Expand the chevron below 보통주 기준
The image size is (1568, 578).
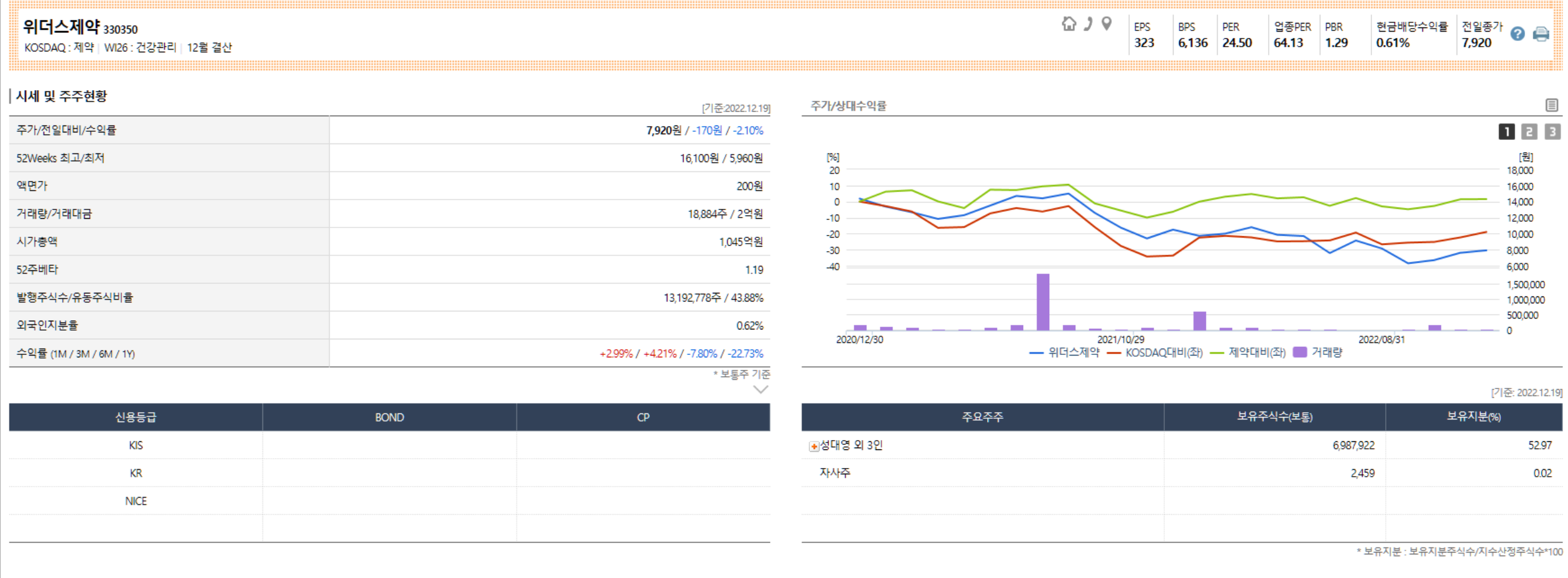[x=761, y=390]
